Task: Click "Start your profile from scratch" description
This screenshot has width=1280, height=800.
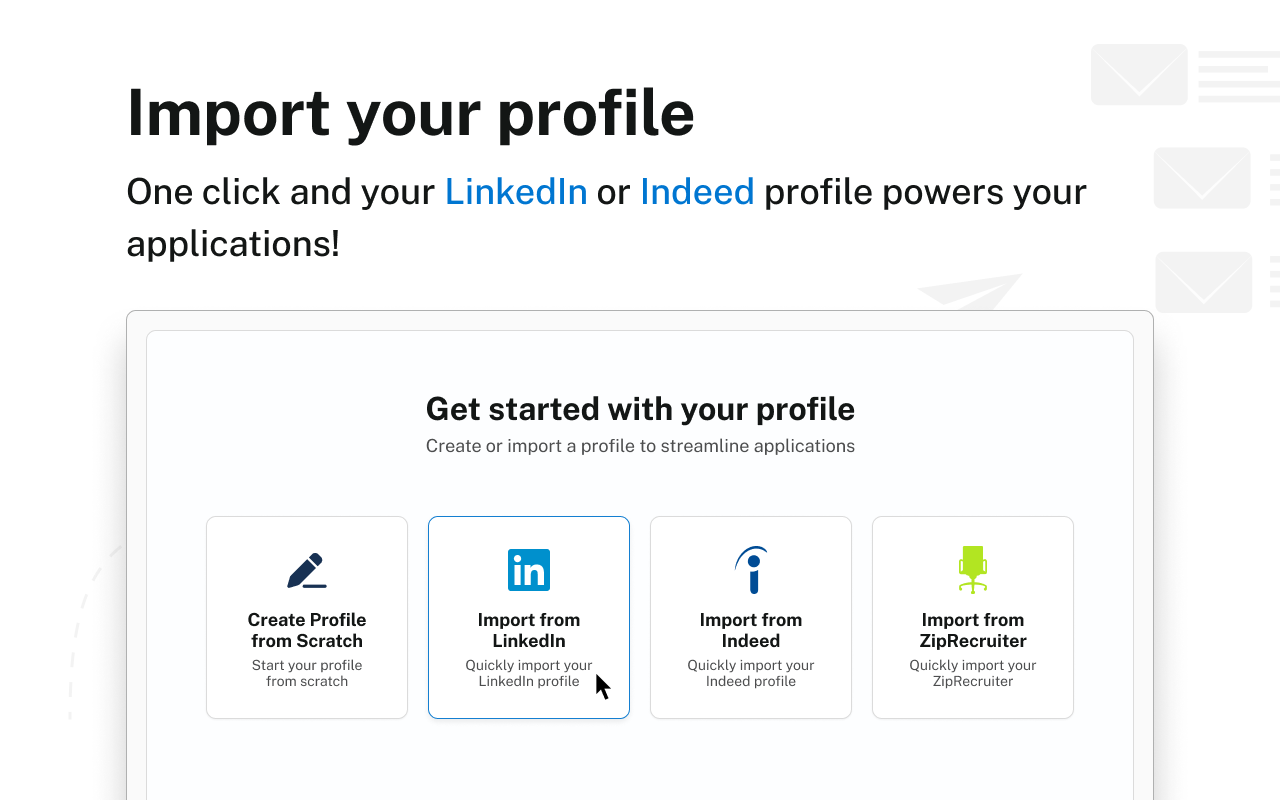Action: [x=307, y=673]
